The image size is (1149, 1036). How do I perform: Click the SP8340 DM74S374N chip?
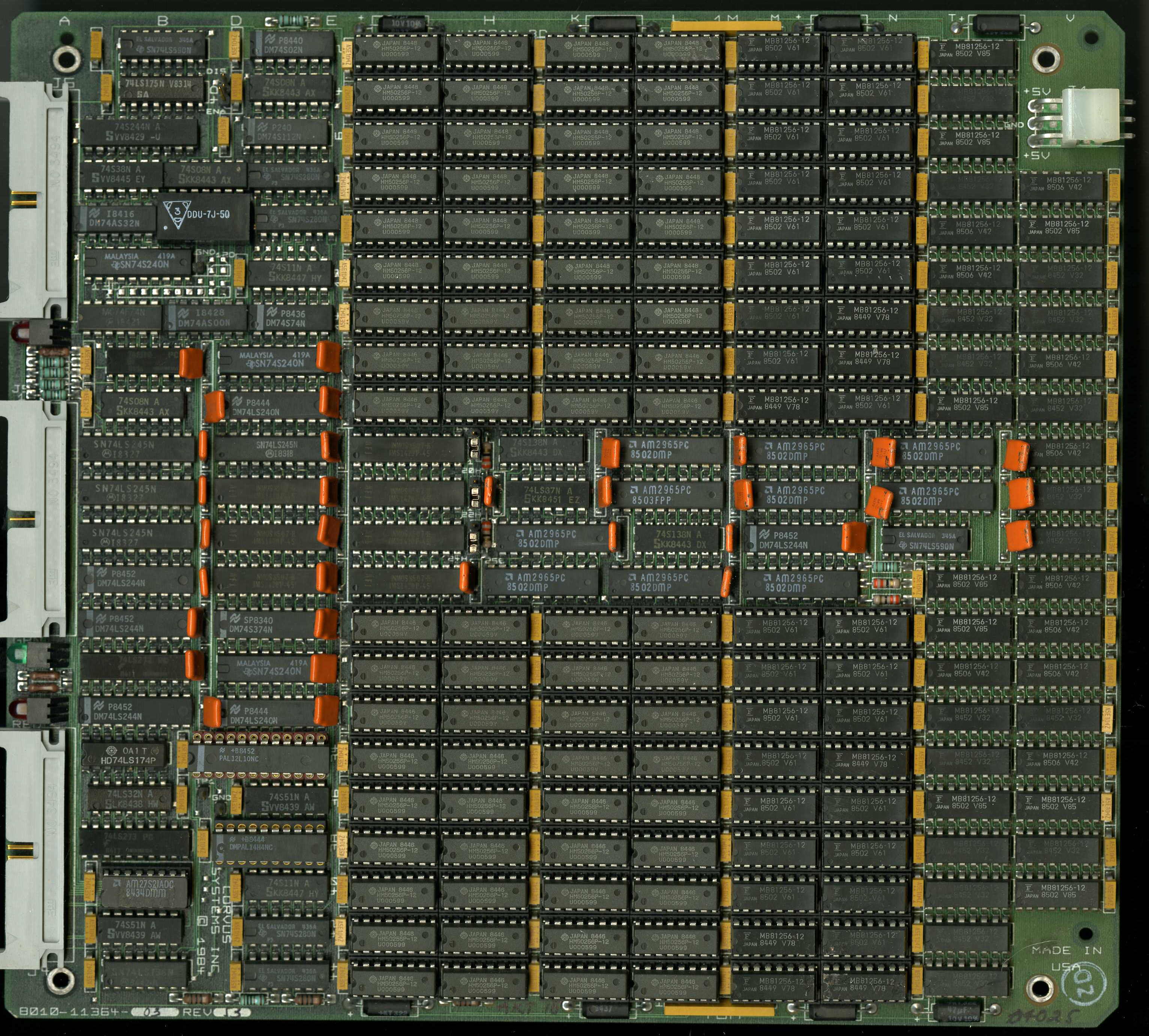(x=264, y=624)
